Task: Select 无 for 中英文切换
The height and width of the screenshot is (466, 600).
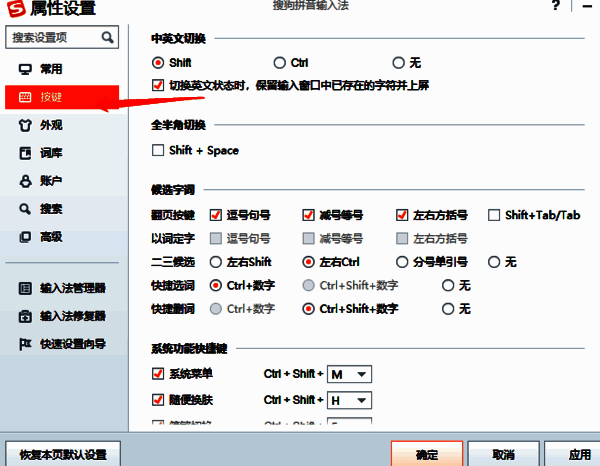Action: [x=399, y=62]
